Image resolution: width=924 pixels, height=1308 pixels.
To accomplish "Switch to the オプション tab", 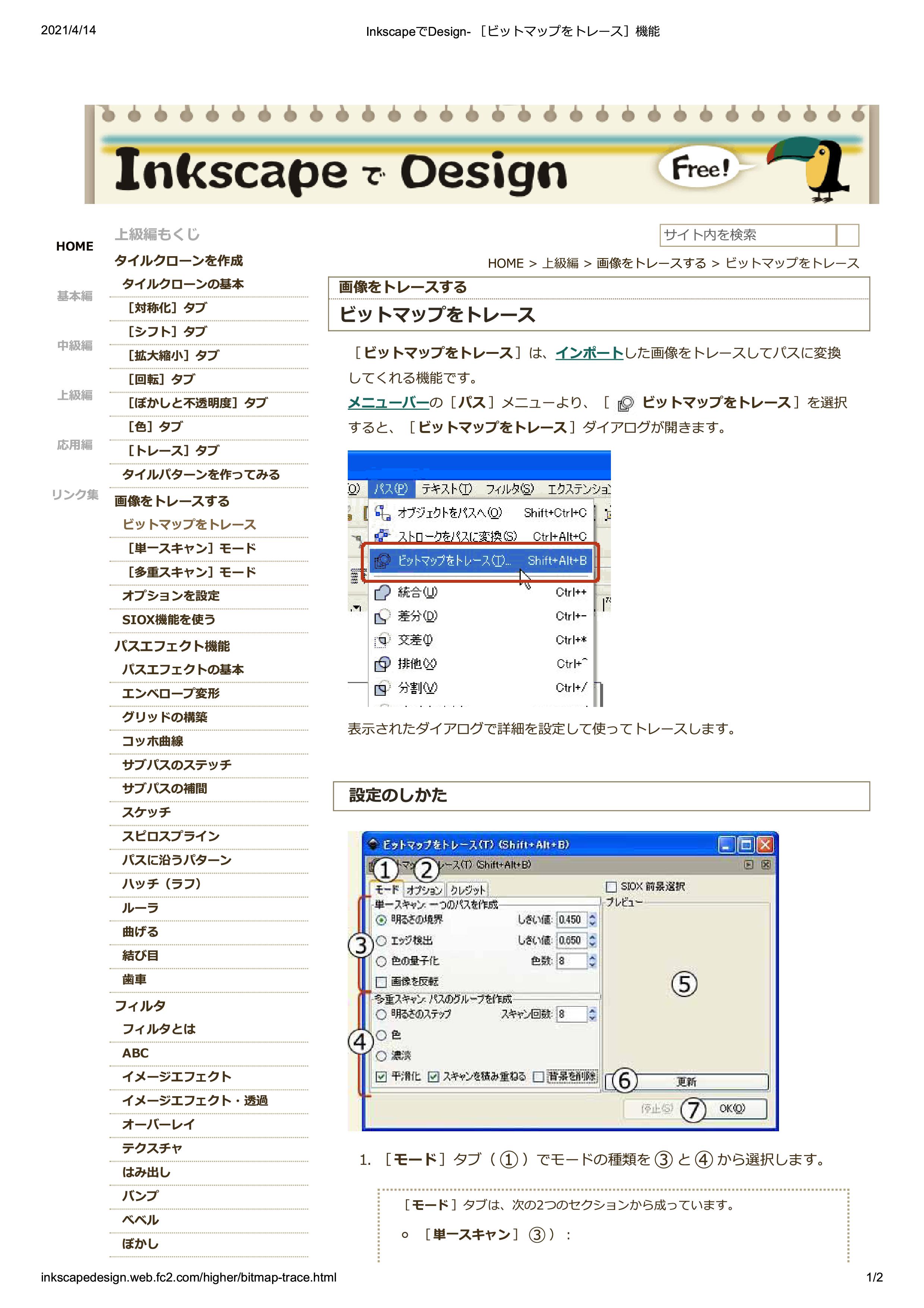I will pyautogui.click(x=424, y=890).
